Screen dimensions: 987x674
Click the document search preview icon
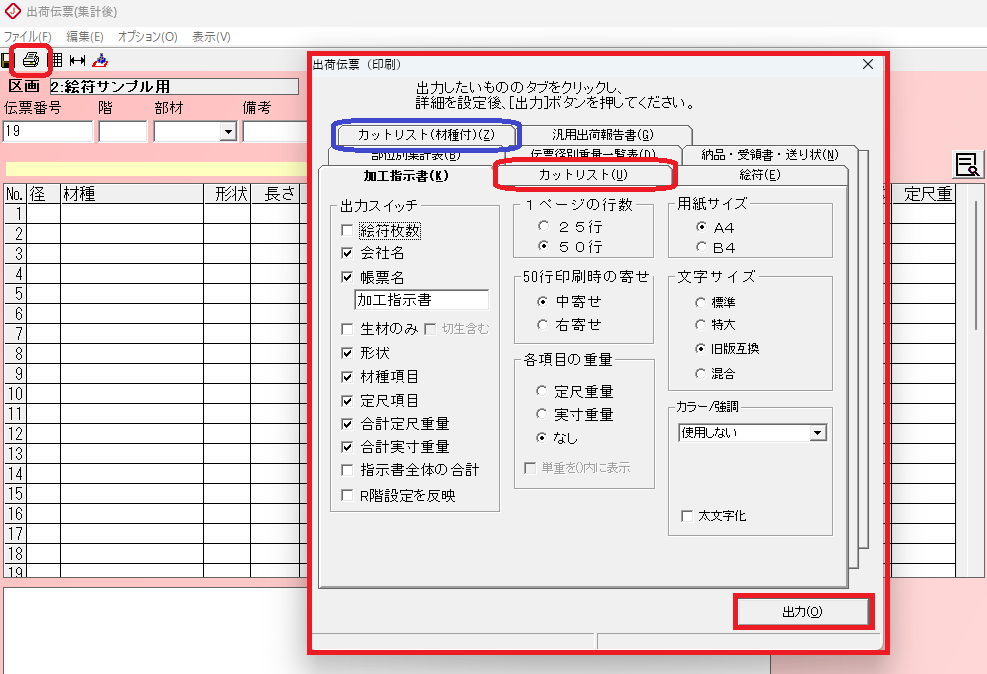click(x=966, y=164)
